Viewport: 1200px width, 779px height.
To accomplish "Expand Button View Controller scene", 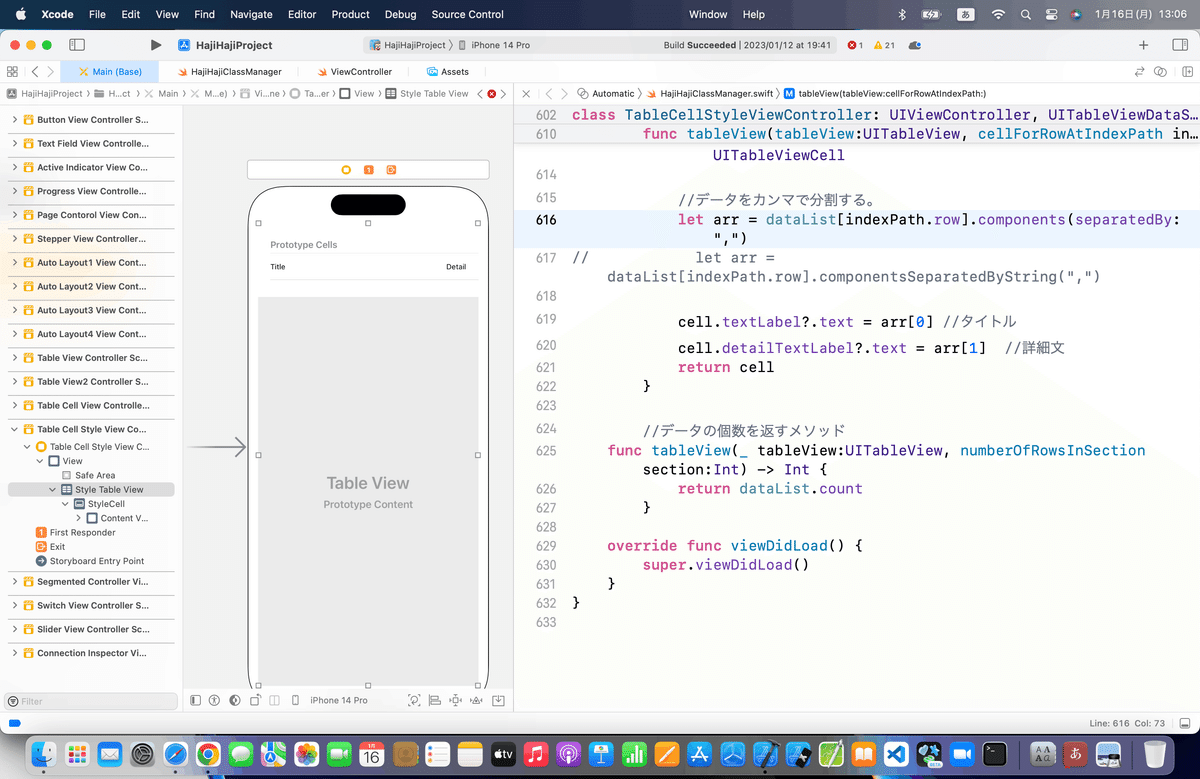I will 14,120.
